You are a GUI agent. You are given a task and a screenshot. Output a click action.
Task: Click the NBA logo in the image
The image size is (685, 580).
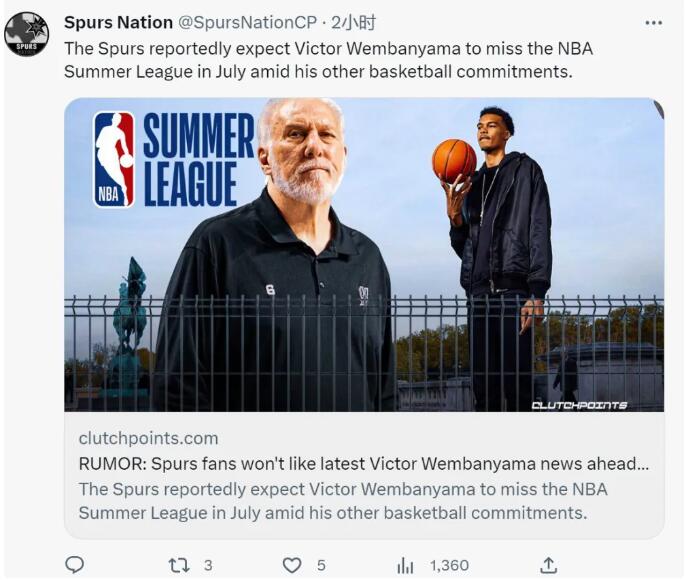point(114,159)
